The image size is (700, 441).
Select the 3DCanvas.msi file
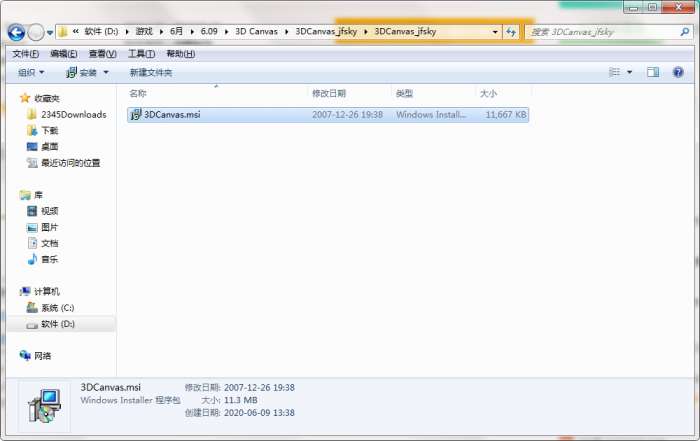tap(328, 115)
